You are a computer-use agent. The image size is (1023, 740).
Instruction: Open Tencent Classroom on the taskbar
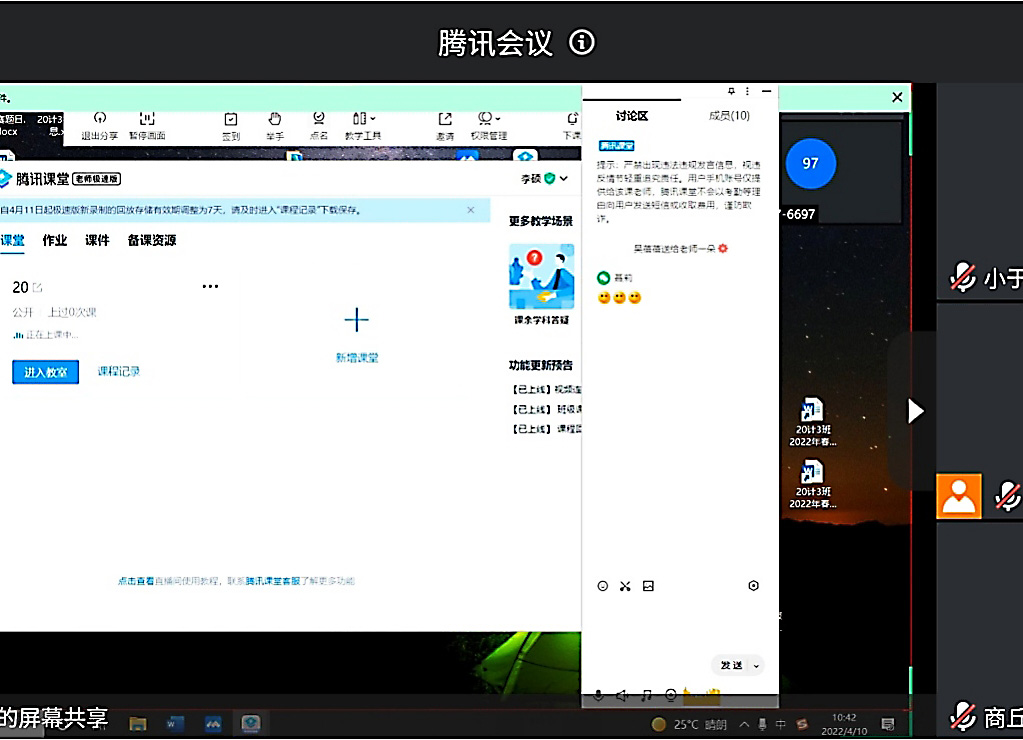[x=251, y=723]
